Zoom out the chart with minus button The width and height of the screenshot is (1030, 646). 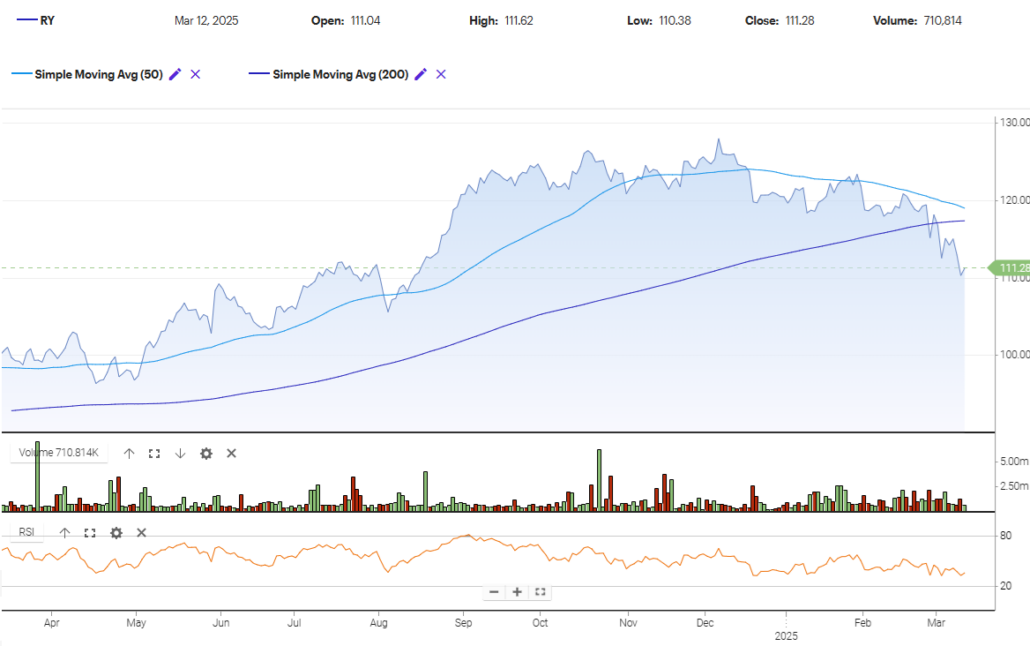494,592
